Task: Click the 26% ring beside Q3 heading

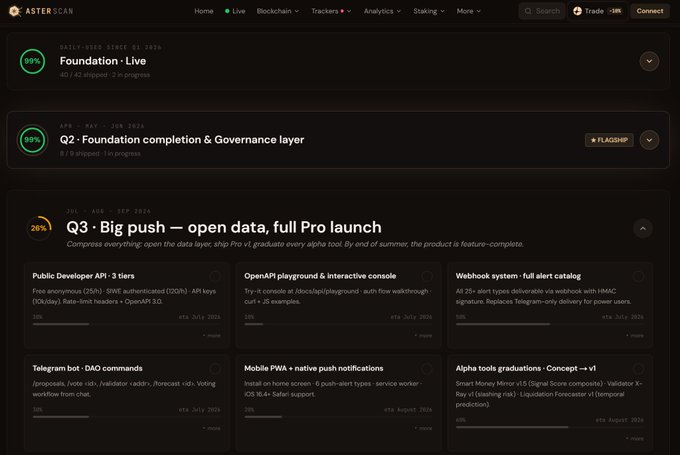Action: coord(39,228)
